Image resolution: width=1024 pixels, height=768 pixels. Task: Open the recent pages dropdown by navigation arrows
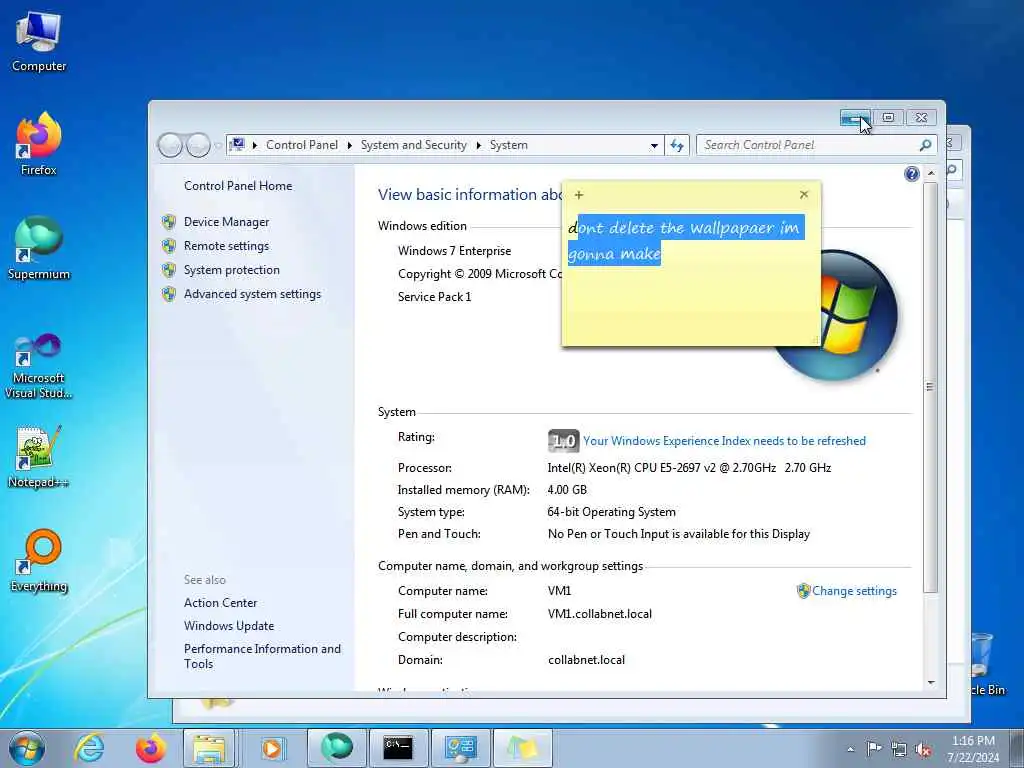(217, 146)
